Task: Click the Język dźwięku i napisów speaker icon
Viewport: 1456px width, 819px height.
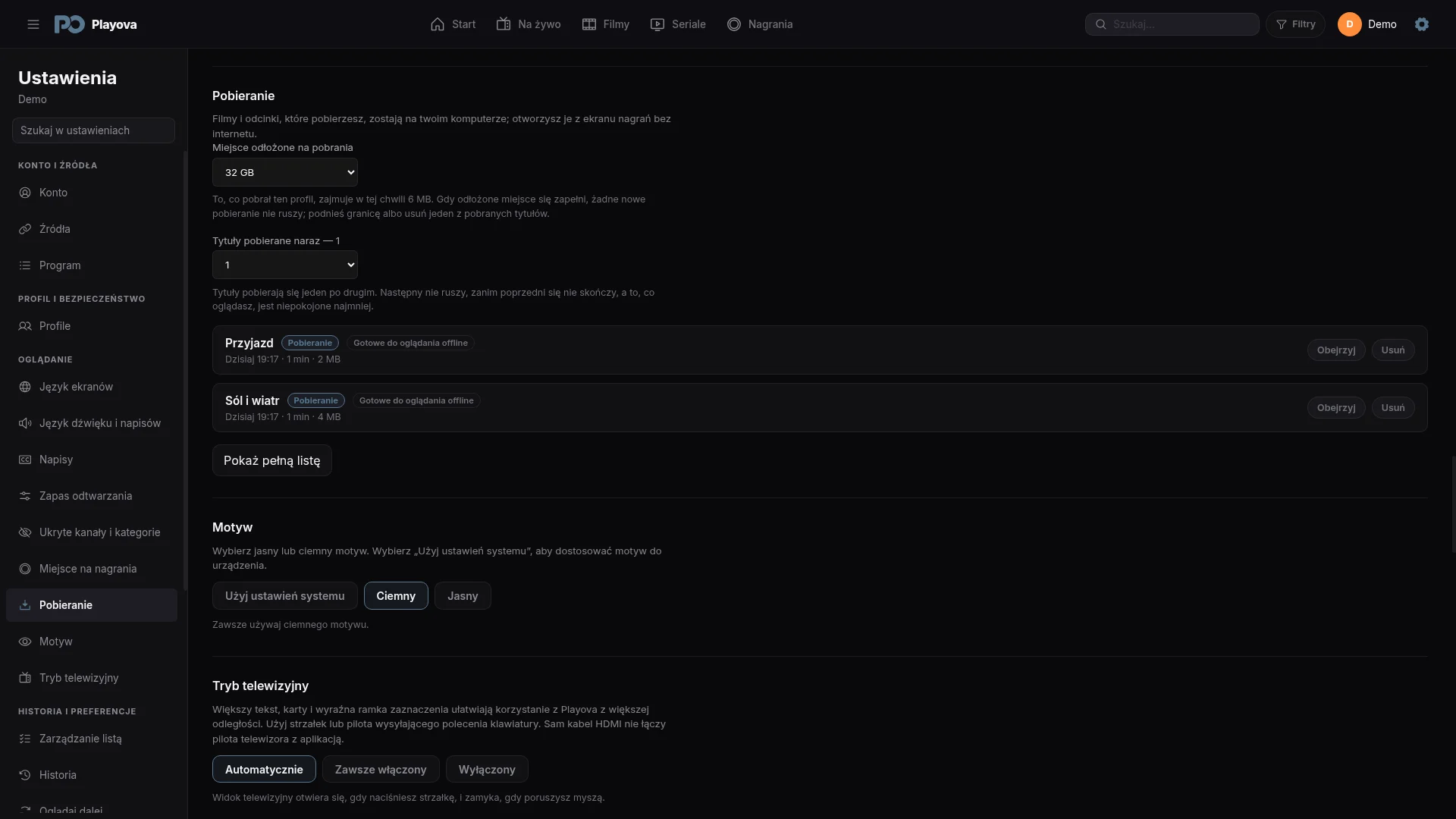Action: point(25,423)
